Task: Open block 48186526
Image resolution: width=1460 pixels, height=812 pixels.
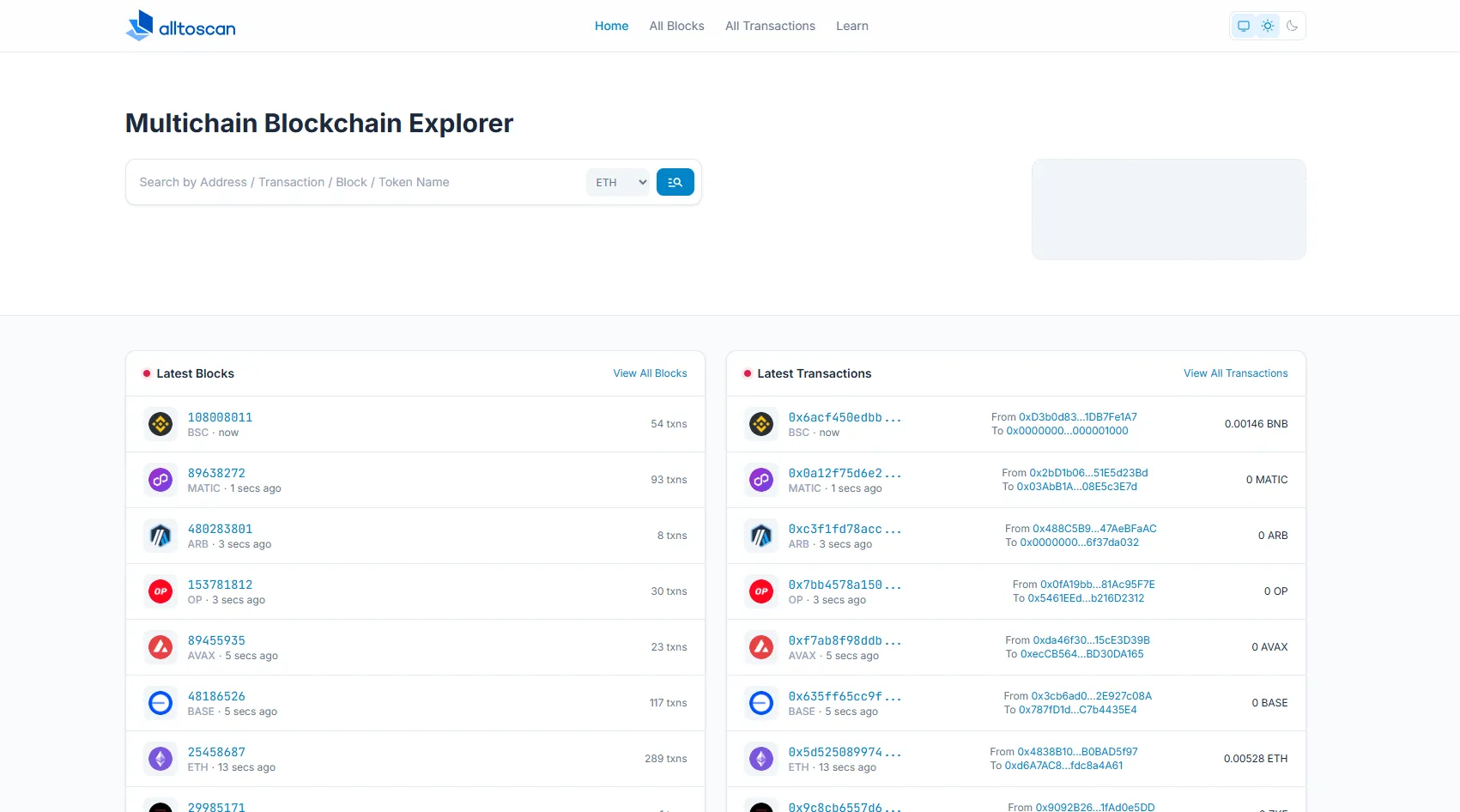Action: point(216,696)
